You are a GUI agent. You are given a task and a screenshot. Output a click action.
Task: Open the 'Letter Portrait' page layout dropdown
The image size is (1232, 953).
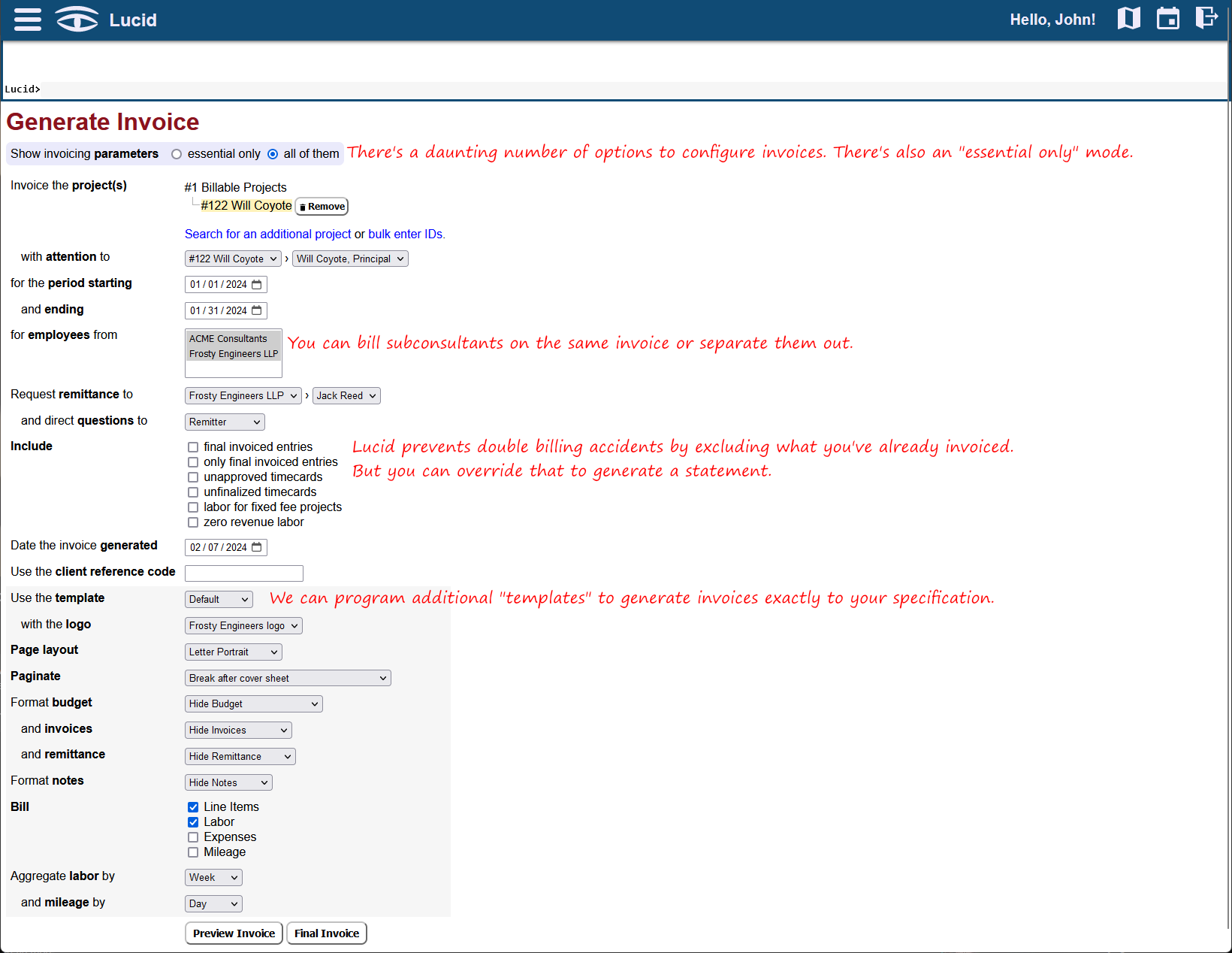233,652
